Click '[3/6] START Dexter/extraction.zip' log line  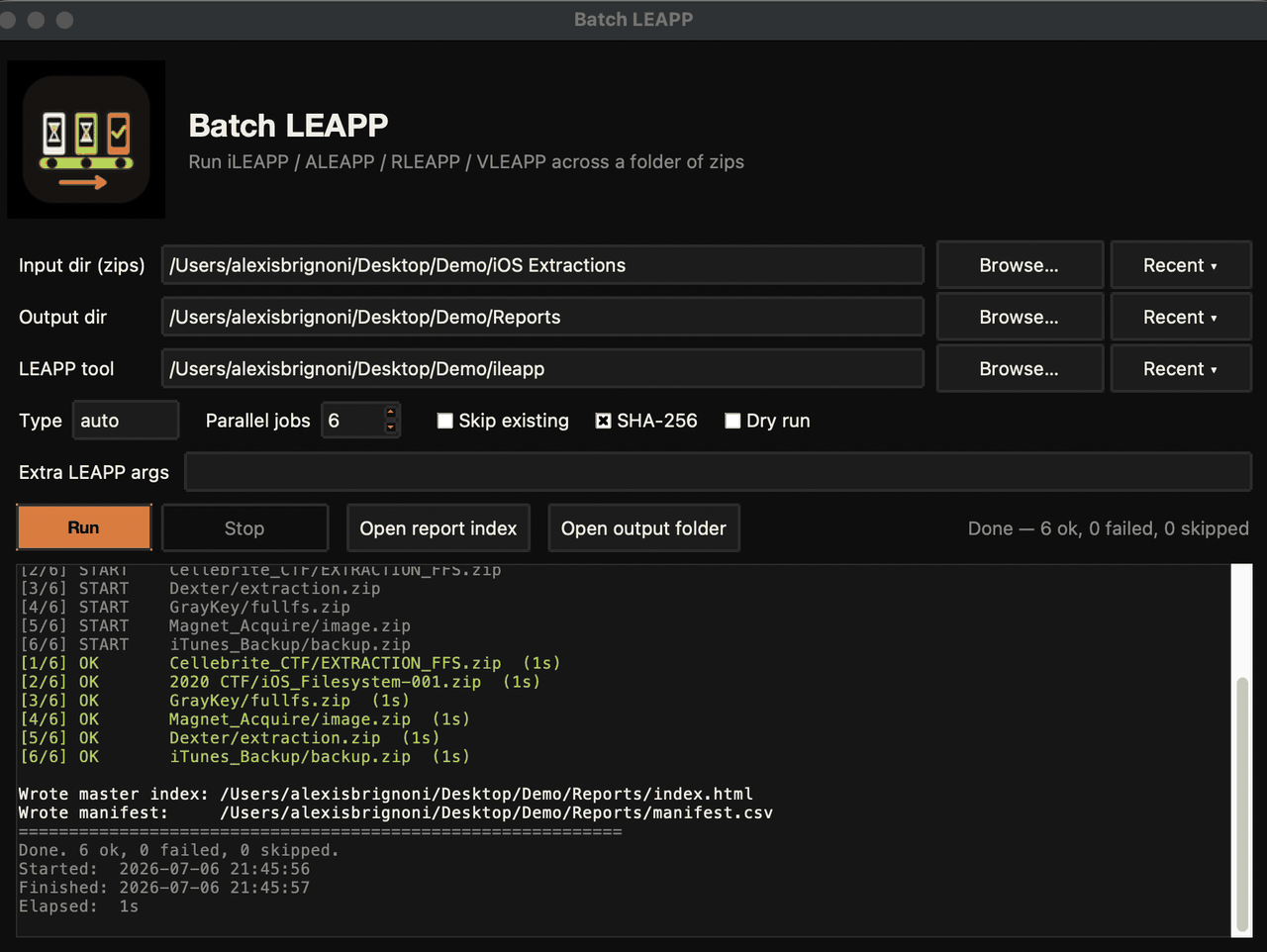coord(201,589)
